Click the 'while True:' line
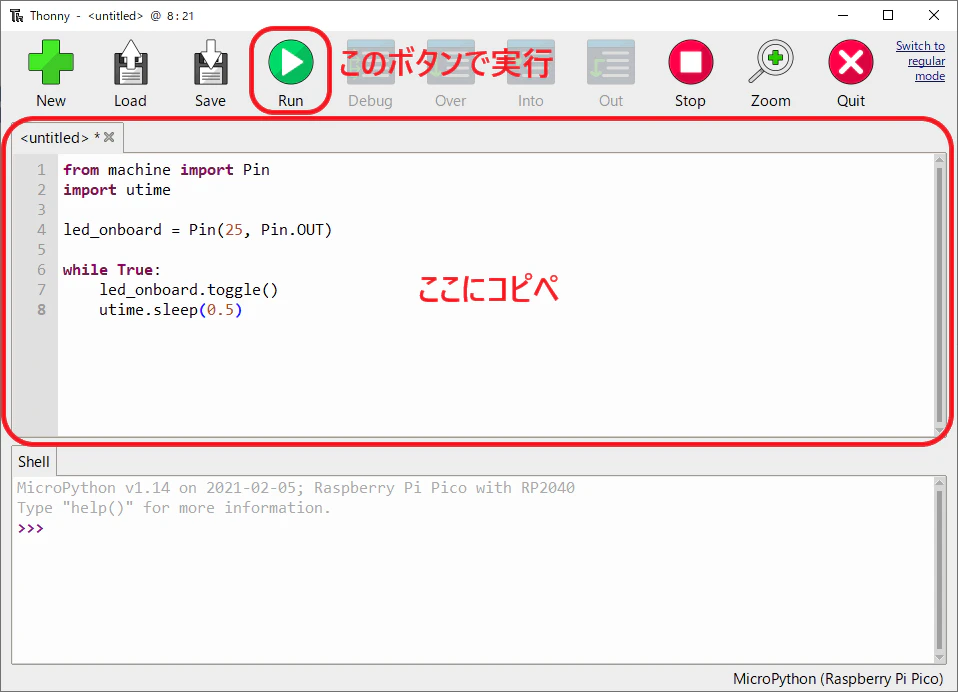The width and height of the screenshot is (958, 692). [111, 270]
